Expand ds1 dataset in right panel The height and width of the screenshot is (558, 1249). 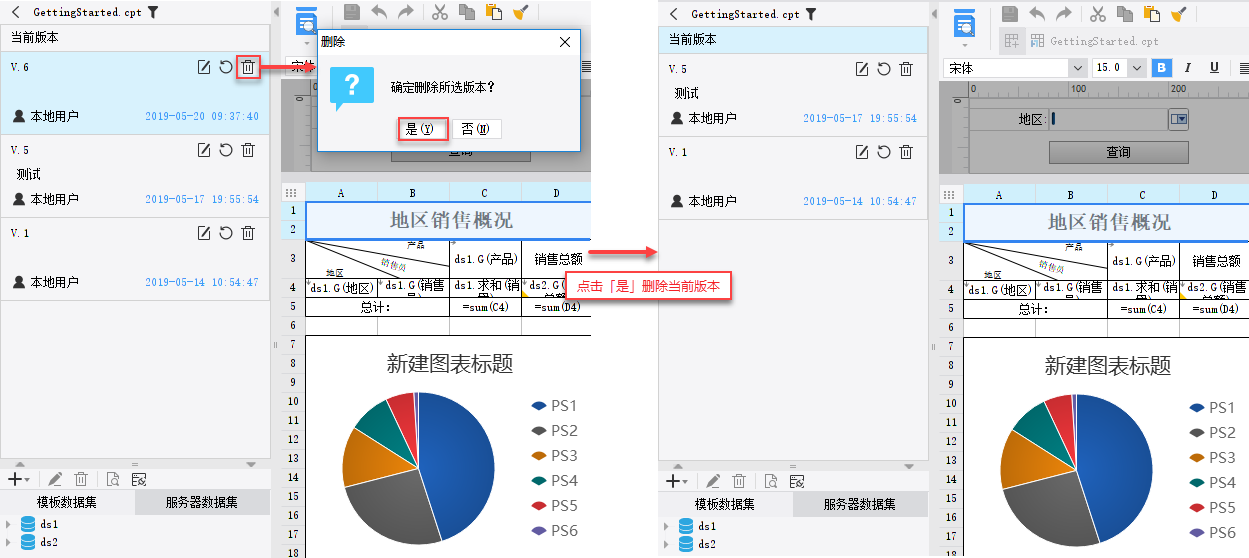coord(666,526)
